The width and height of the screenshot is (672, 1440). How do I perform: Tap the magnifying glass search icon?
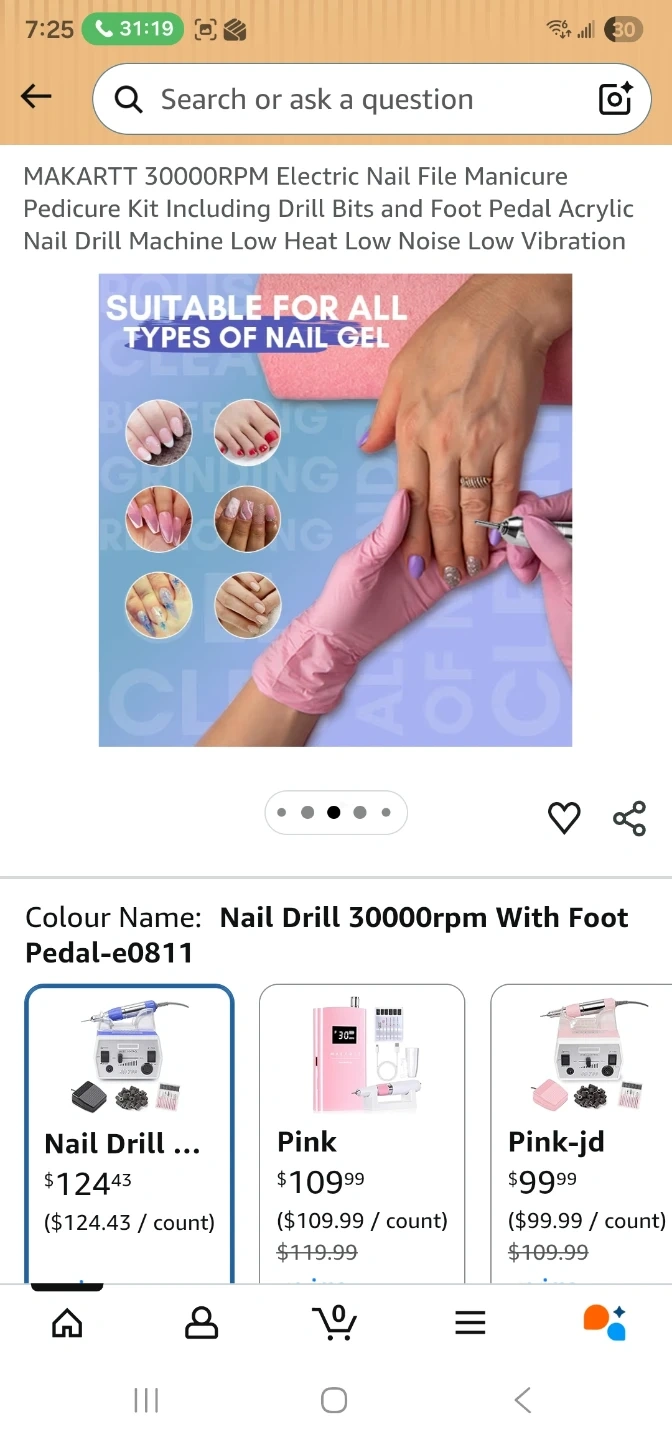(128, 99)
